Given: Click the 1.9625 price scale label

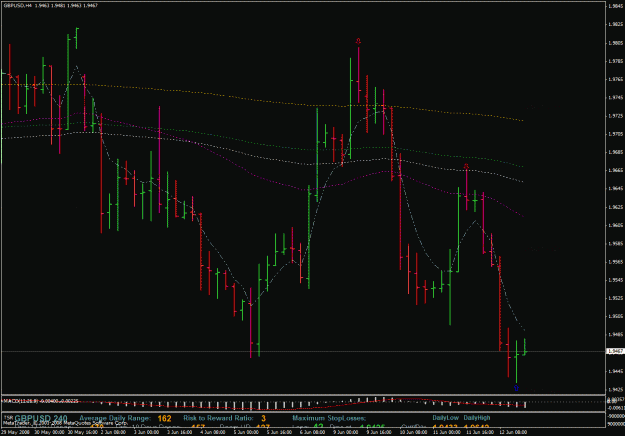Looking at the screenshot, I should coord(615,207).
